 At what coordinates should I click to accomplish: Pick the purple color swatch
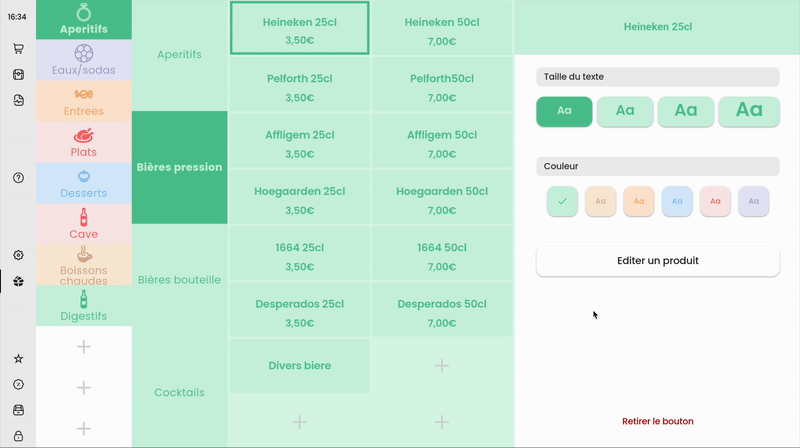[753, 201]
